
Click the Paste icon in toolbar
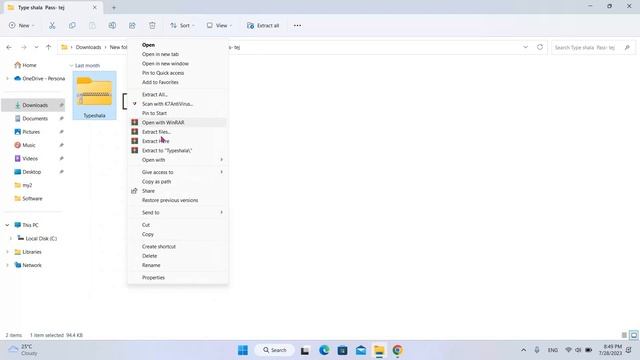click(92, 25)
